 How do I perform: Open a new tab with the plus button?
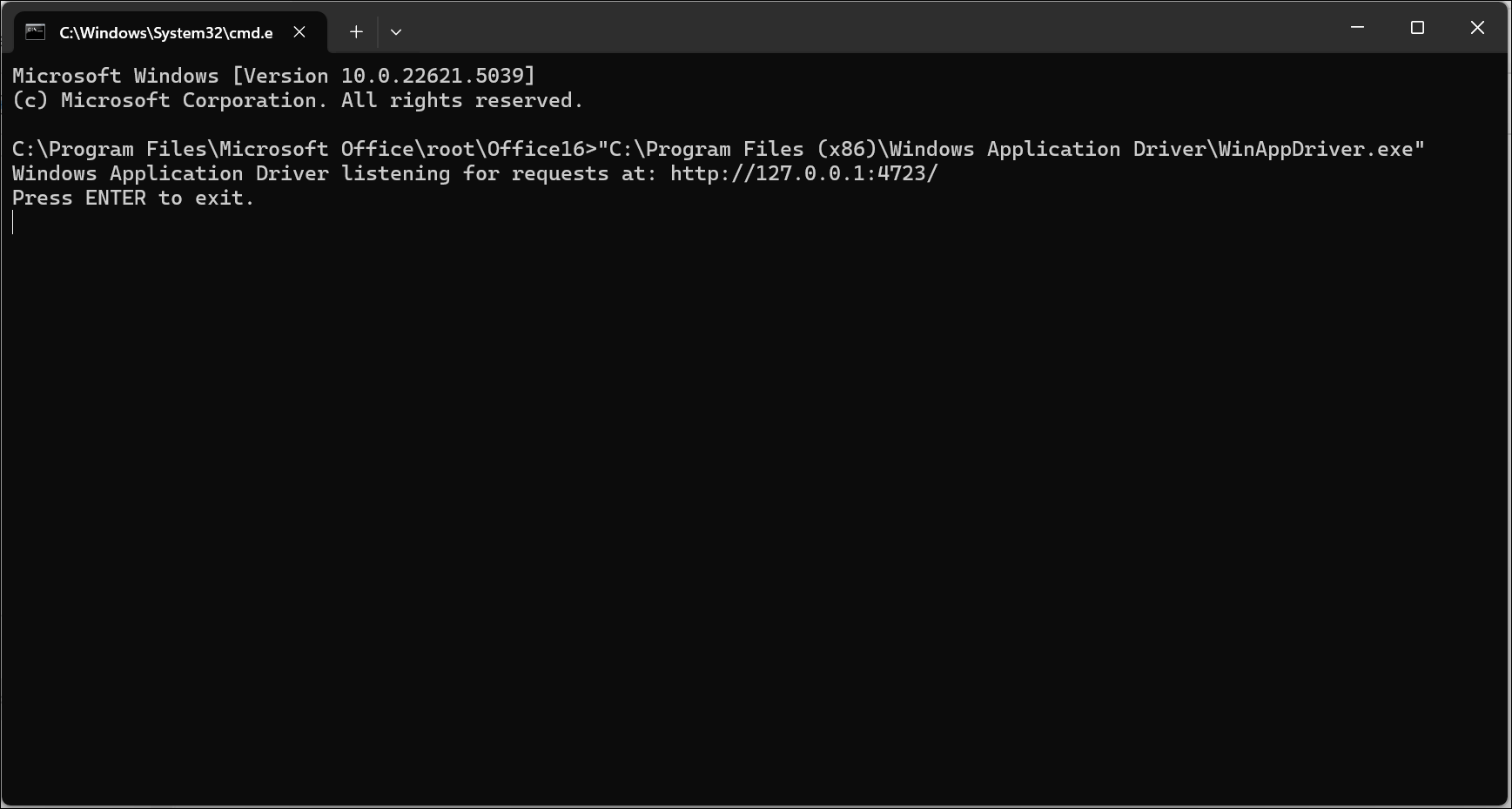point(356,32)
